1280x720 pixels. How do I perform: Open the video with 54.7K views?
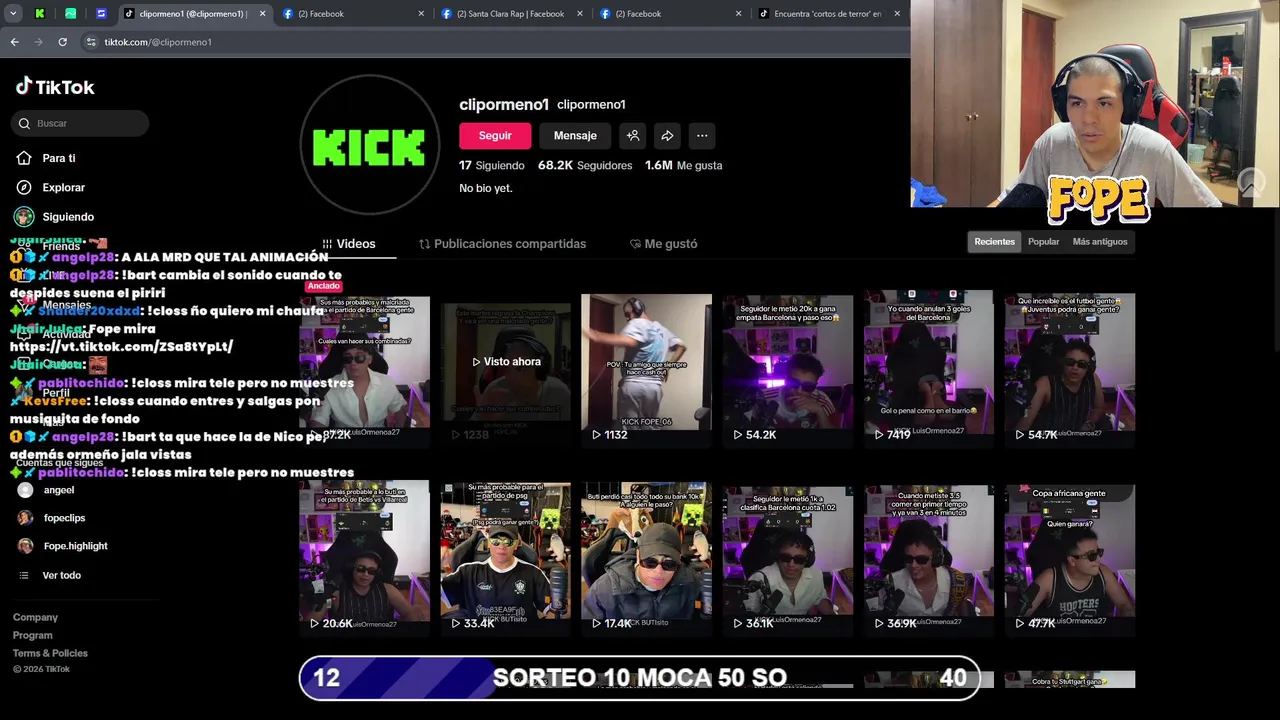(1070, 369)
